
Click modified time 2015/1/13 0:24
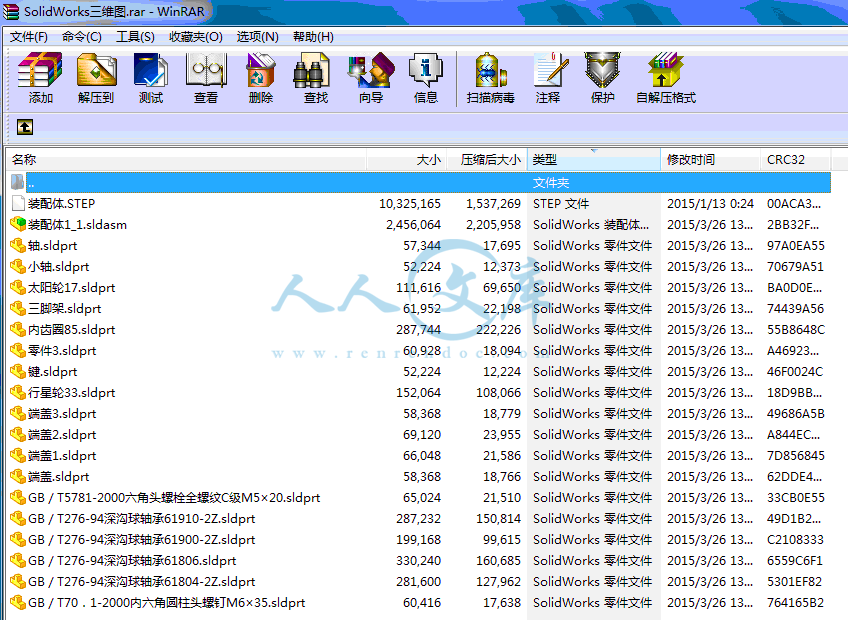[710, 204]
